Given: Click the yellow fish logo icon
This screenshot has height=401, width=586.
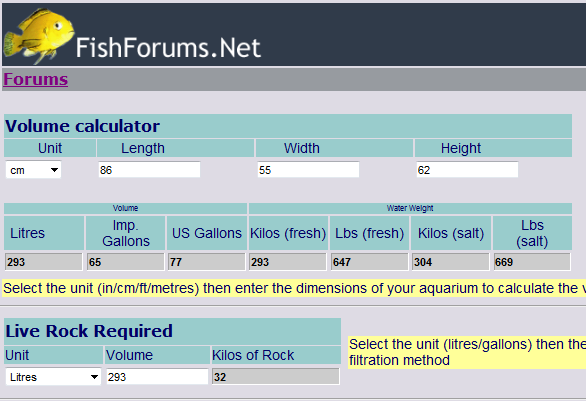Looking at the screenshot, I should click(x=38, y=36).
